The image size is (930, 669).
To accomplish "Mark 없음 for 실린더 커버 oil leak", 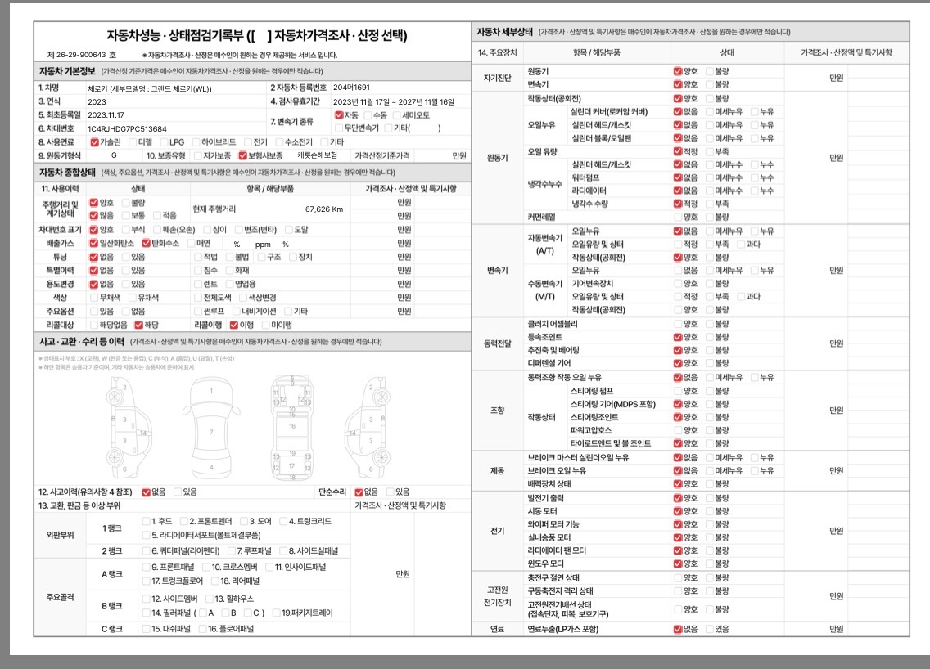I will [x=677, y=114].
